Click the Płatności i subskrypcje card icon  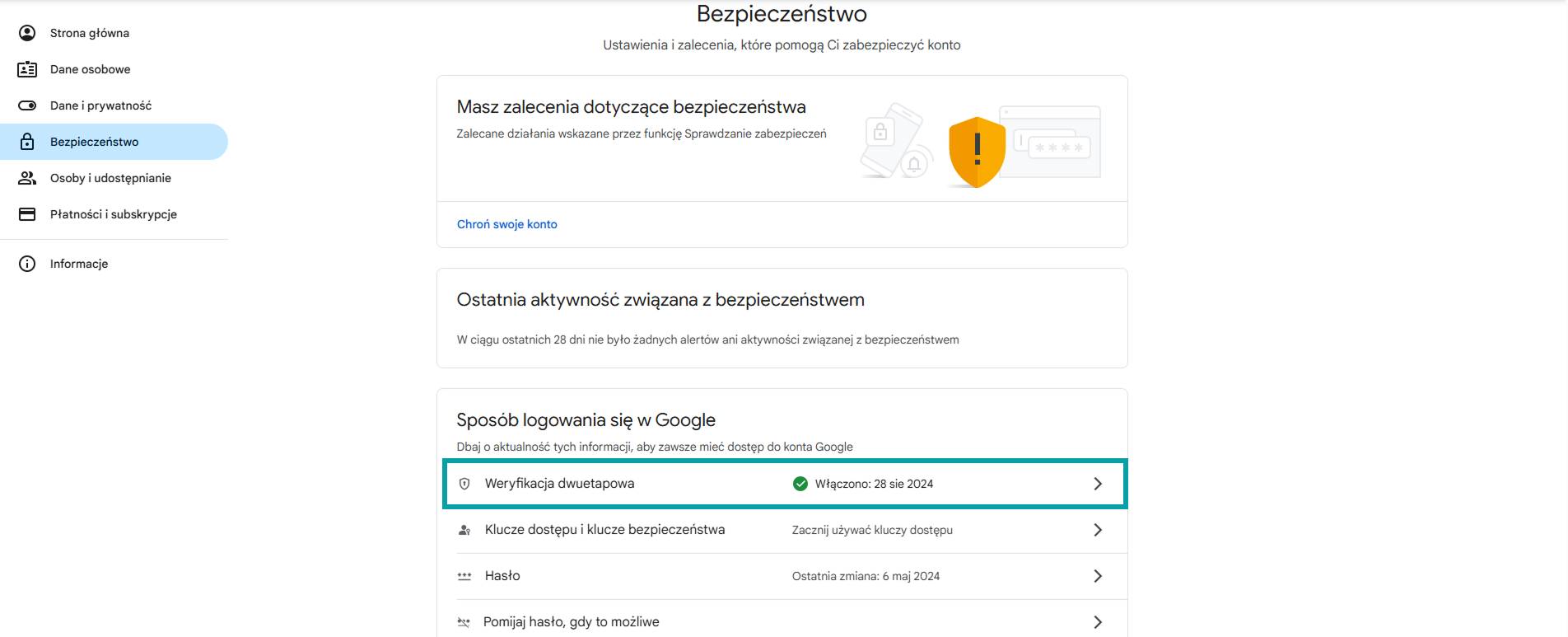tap(27, 214)
